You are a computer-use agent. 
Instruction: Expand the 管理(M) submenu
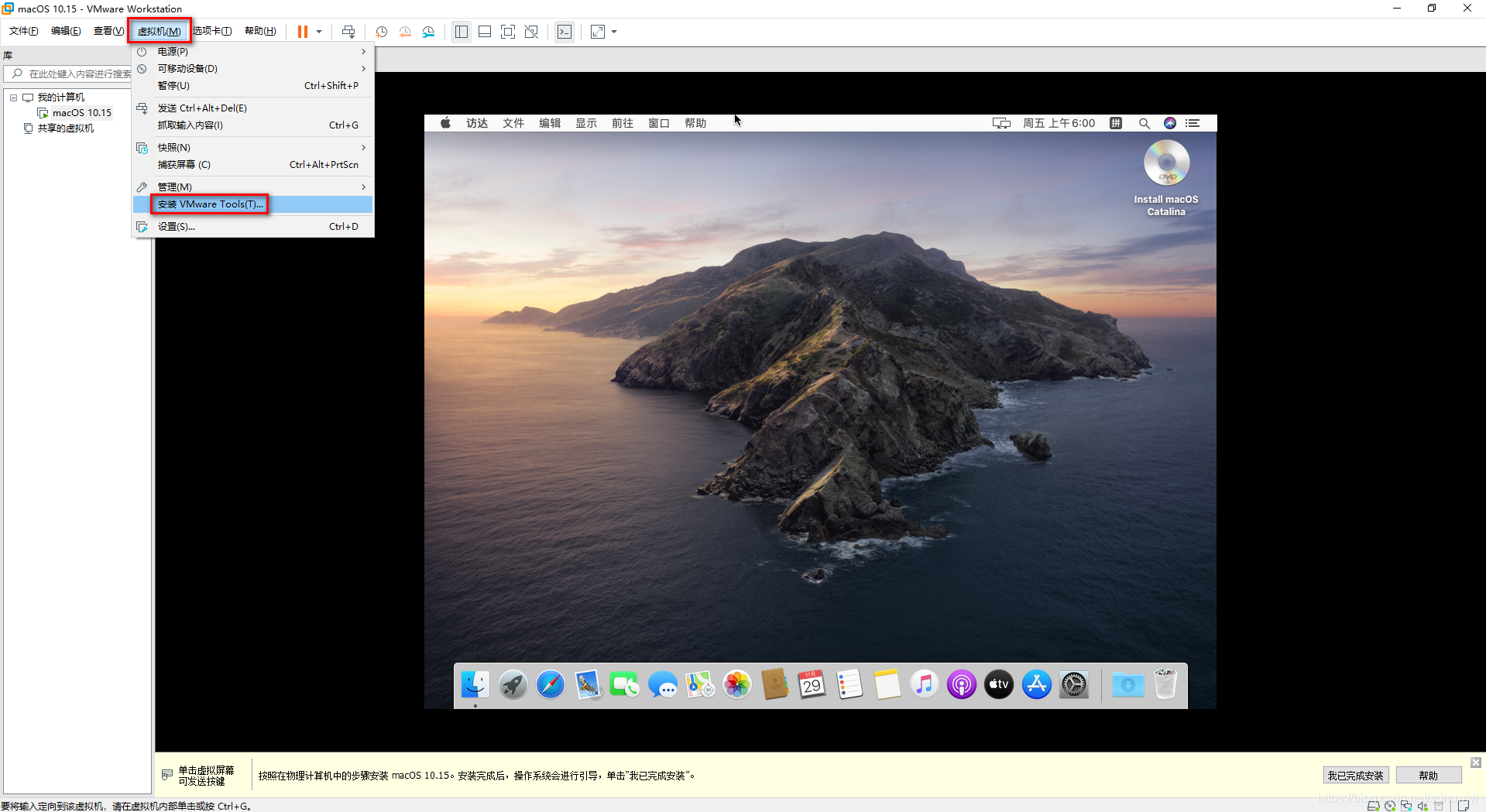(253, 187)
